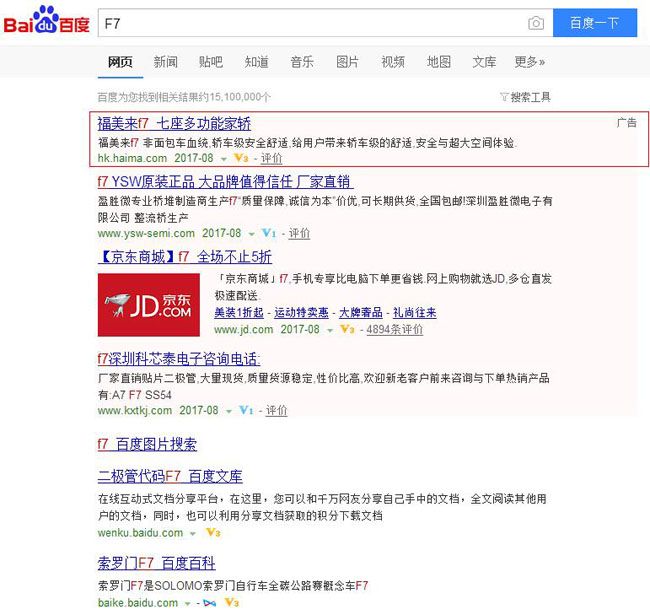Click 评价 link for ysw-semi.com
Screen dimensions: 650x615
point(299,233)
